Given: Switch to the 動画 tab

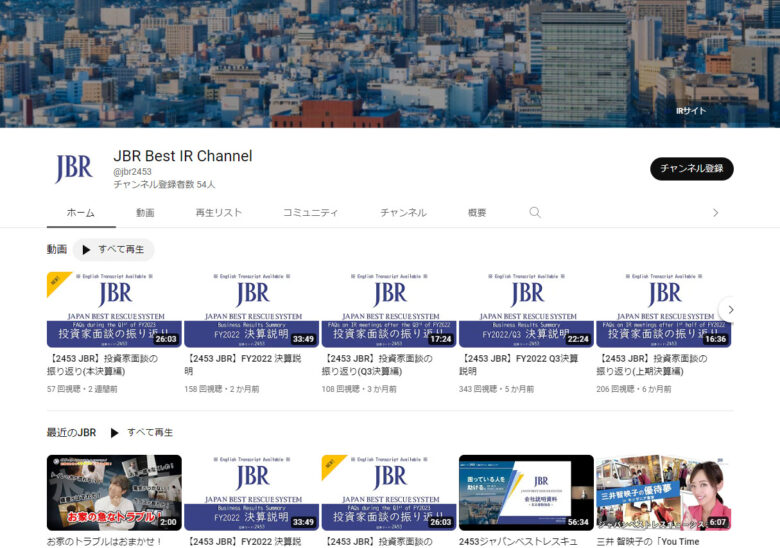Looking at the screenshot, I should (145, 213).
